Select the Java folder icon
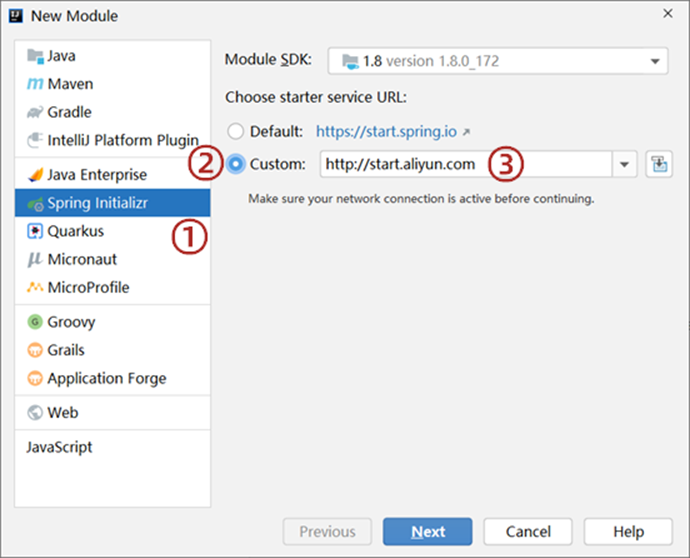The width and height of the screenshot is (690, 558). coord(35,56)
